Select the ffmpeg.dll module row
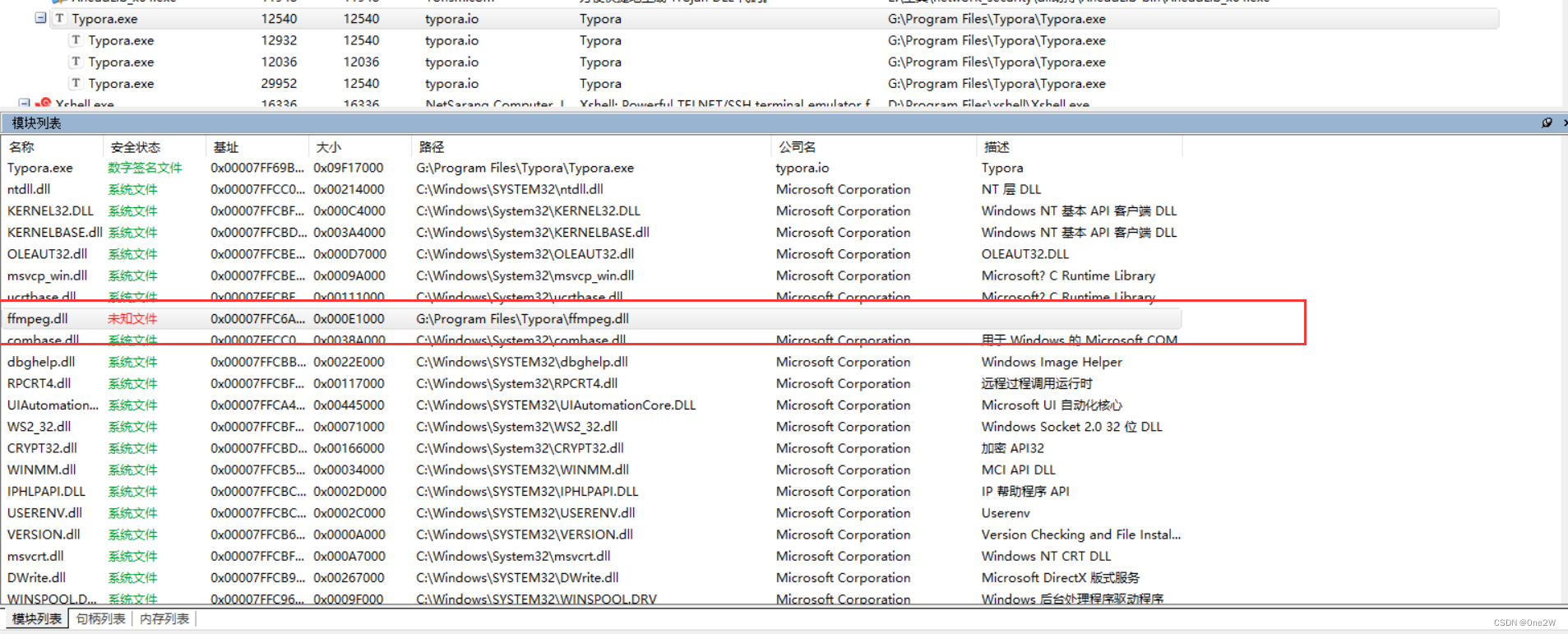 [x=592, y=318]
